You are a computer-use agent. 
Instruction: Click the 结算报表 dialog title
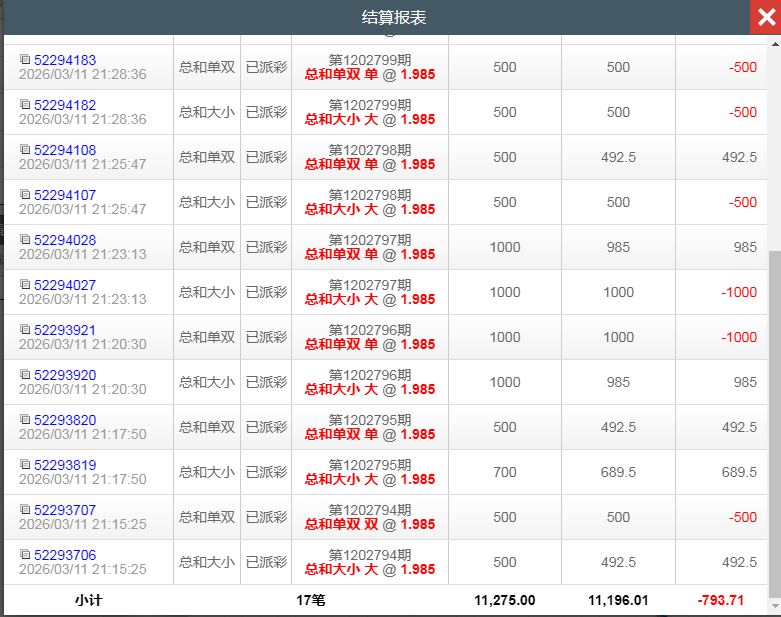393,17
